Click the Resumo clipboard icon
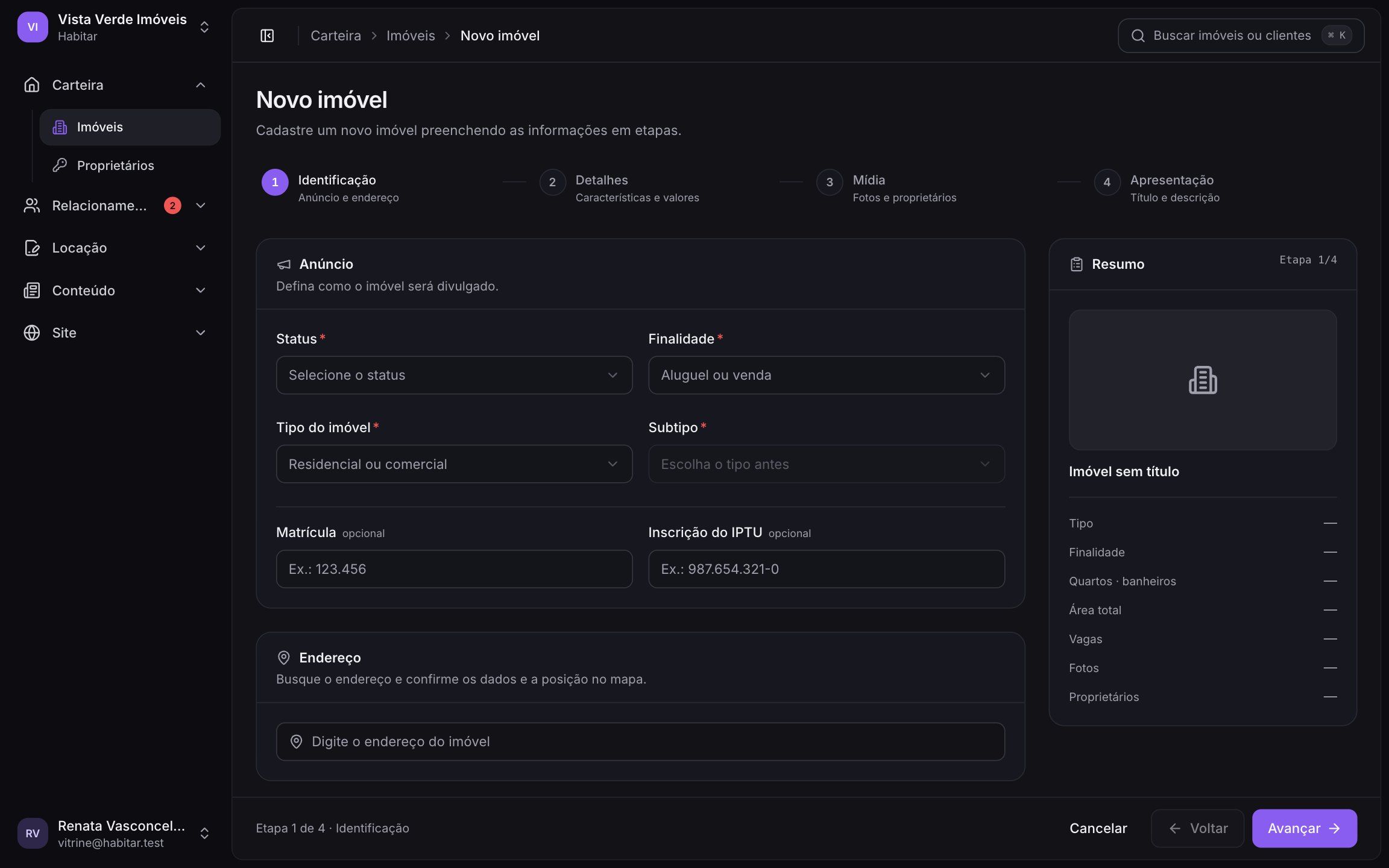This screenshot has height=868, width=1389. (x=1077, y=264)
